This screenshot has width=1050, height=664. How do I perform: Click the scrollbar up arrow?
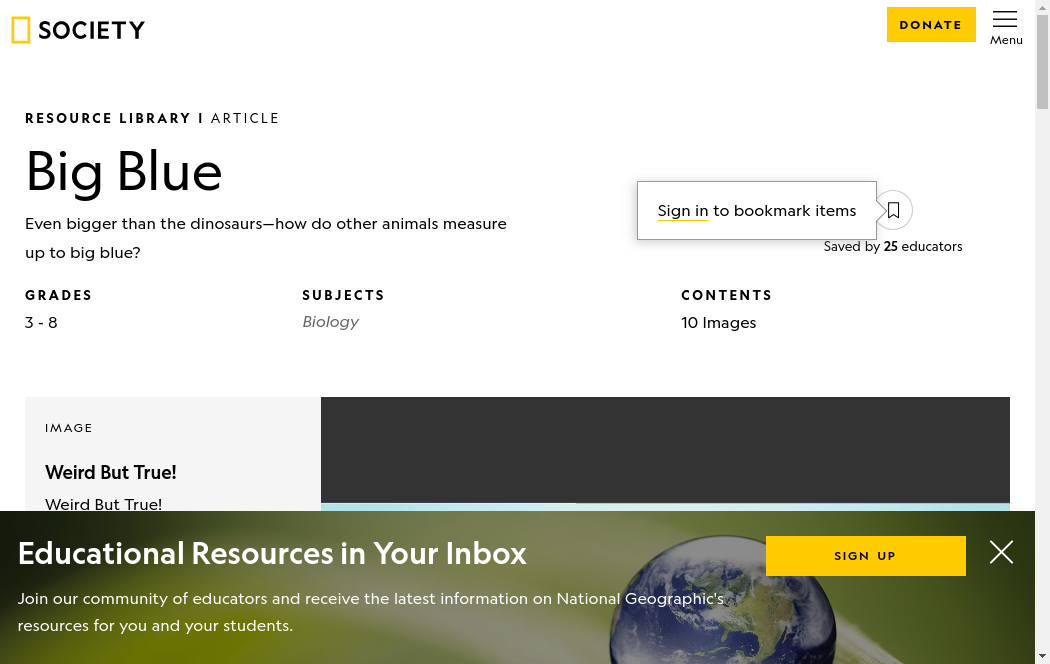[x=1042, y=7]
